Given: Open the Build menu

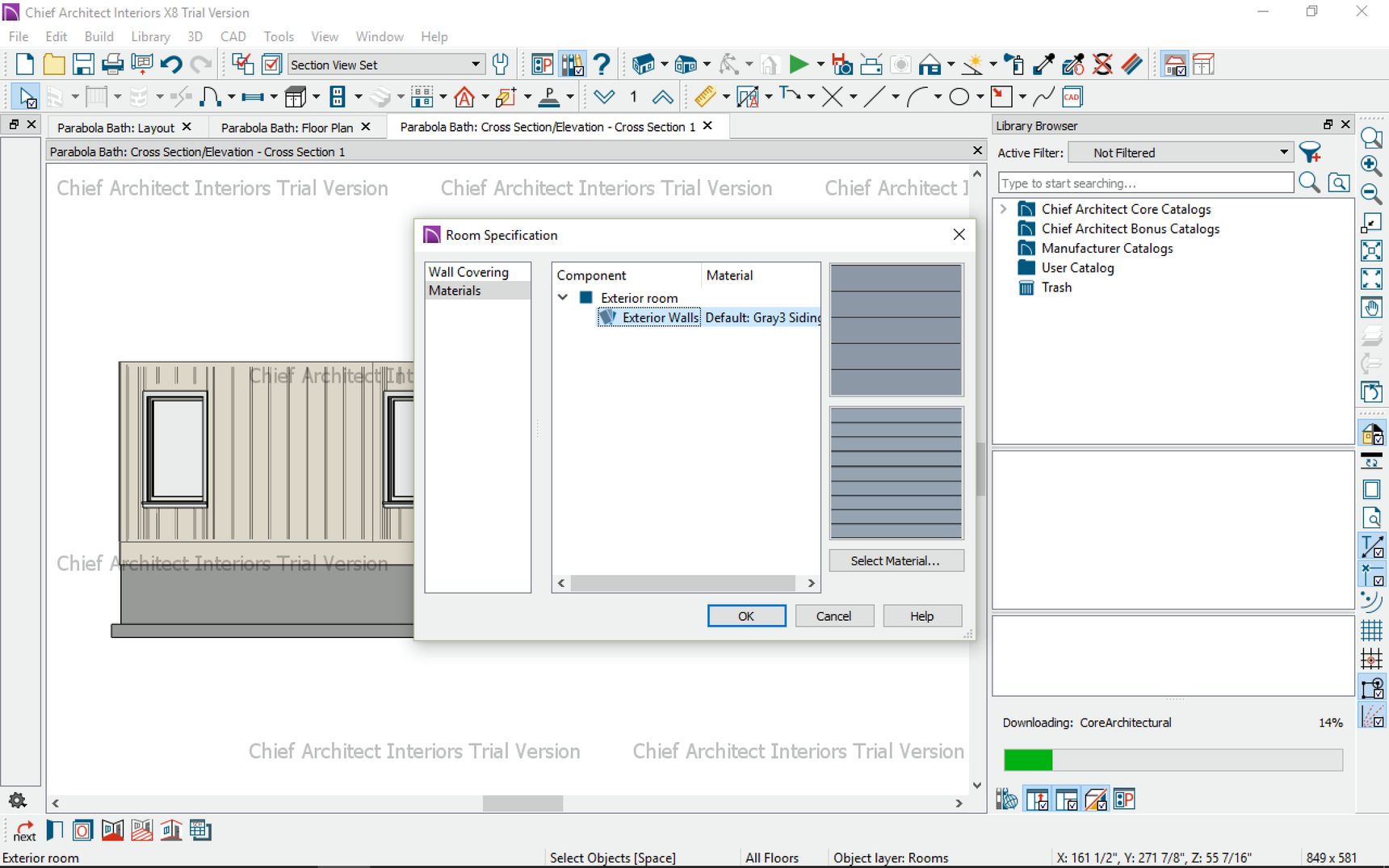Looking at the screenshot, I should tap(99, 36).
